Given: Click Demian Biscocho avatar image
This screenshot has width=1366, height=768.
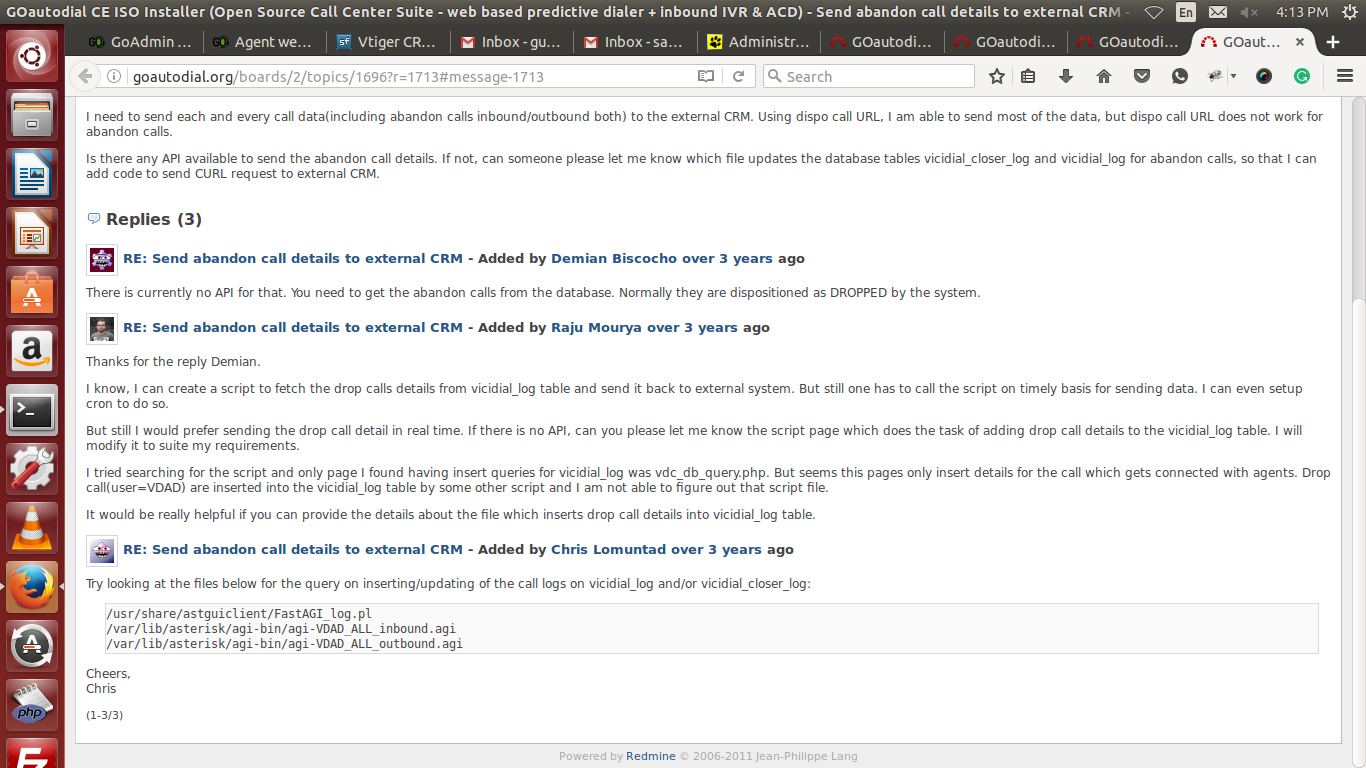Looking at the screenshot, I should [102, 260].
